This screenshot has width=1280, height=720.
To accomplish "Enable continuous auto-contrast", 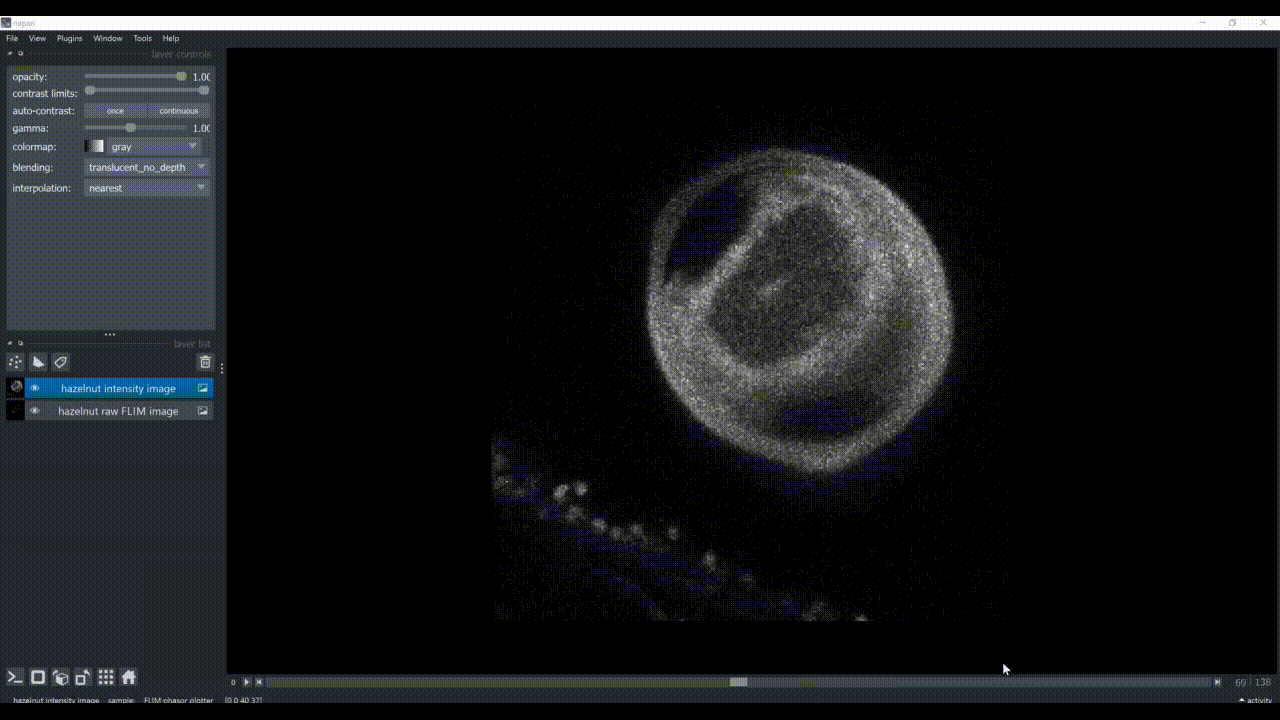I will tap(179, 110).
